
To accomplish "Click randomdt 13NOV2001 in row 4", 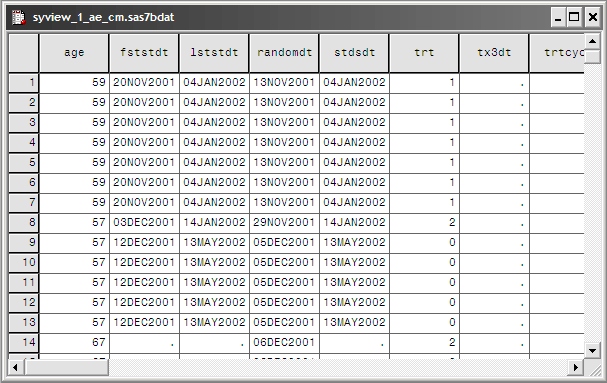I will (x=284, y=143).
